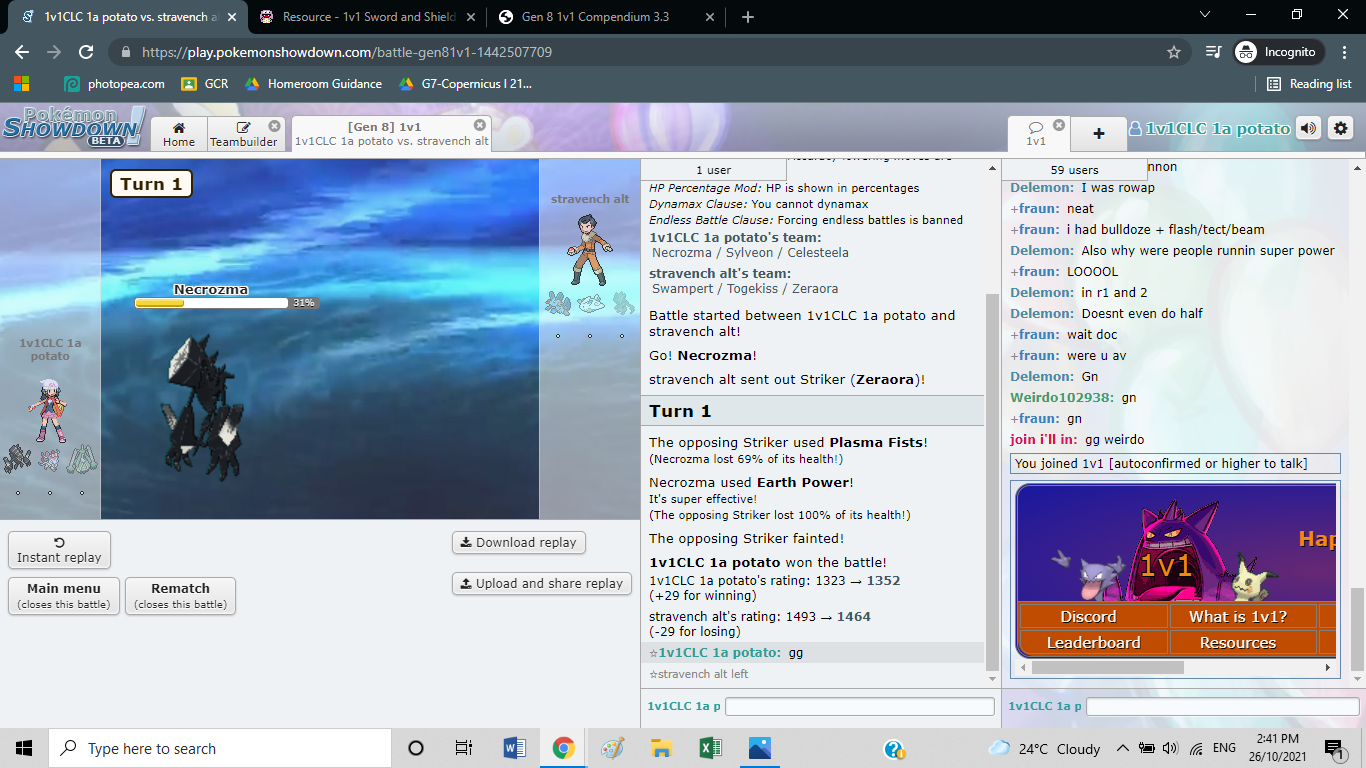Download replay of the battle
This screenshot has width=1366, height=768.
coord(518,542)
